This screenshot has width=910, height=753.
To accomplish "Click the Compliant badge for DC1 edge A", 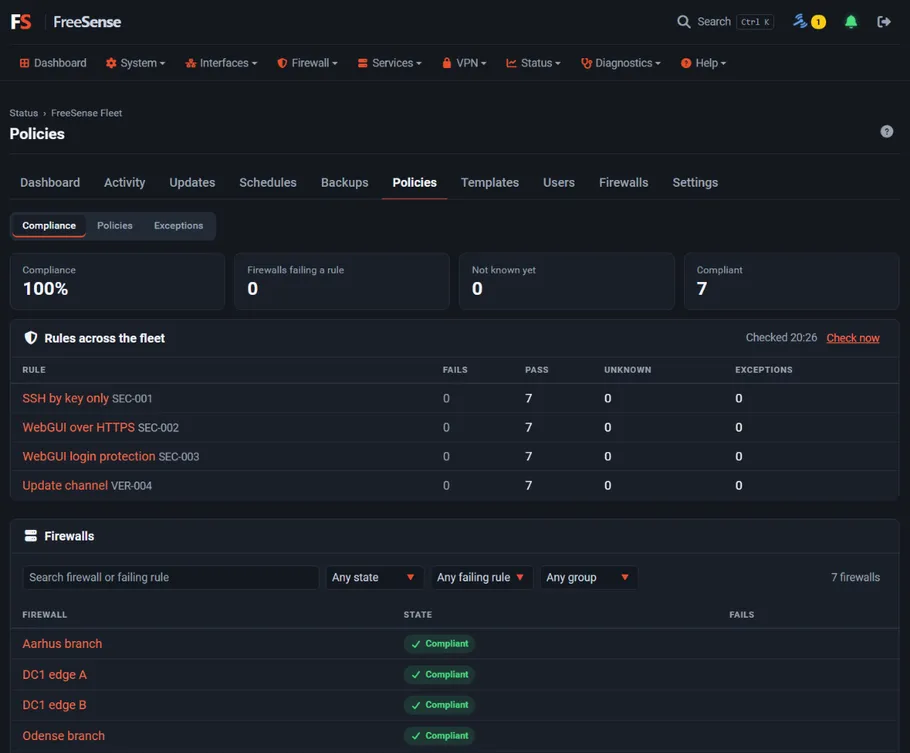I will pos(439,675).
